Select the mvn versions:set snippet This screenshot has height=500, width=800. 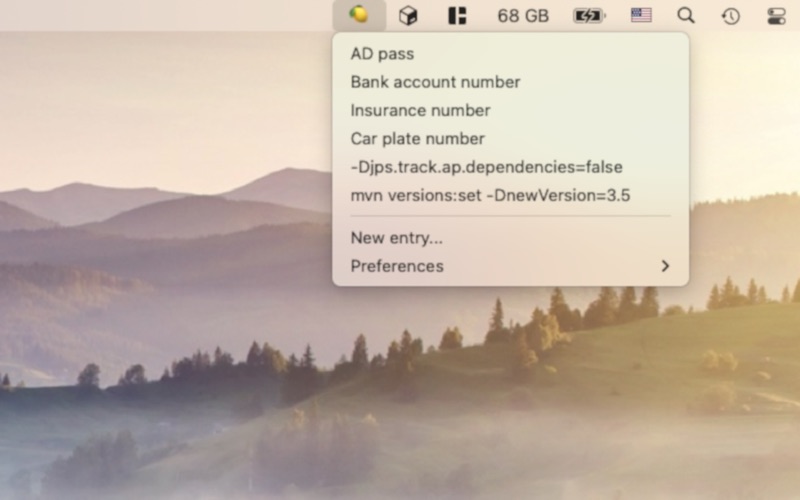pos(511,195)
